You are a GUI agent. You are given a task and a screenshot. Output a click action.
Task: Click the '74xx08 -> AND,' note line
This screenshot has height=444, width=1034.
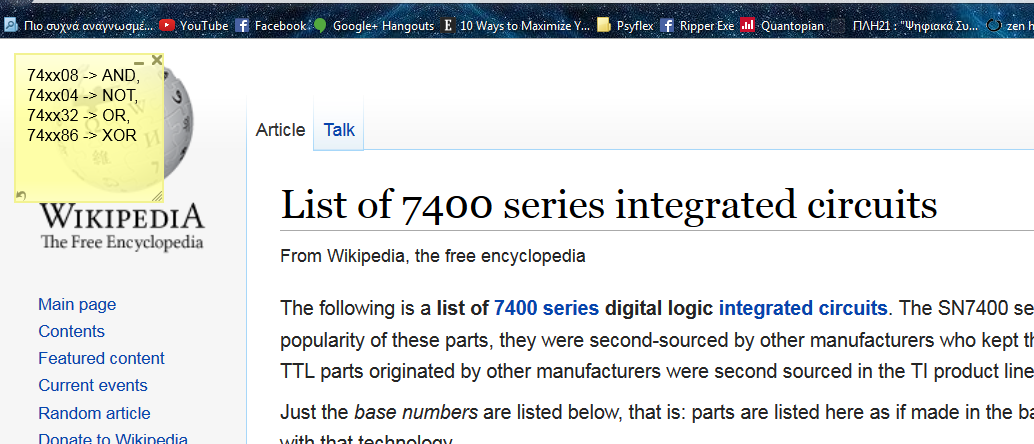pos(84,76)
